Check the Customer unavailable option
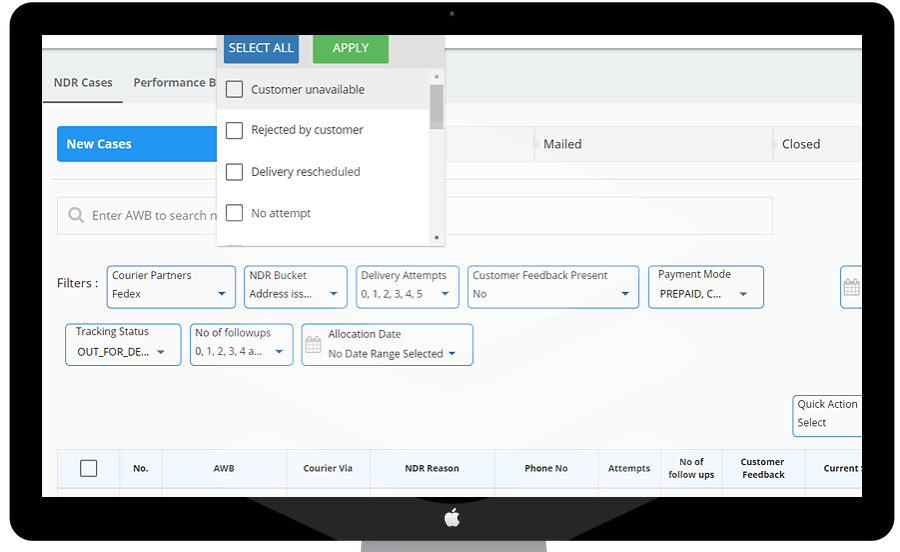This screenshot has width=900, height=552. [234, 89]
